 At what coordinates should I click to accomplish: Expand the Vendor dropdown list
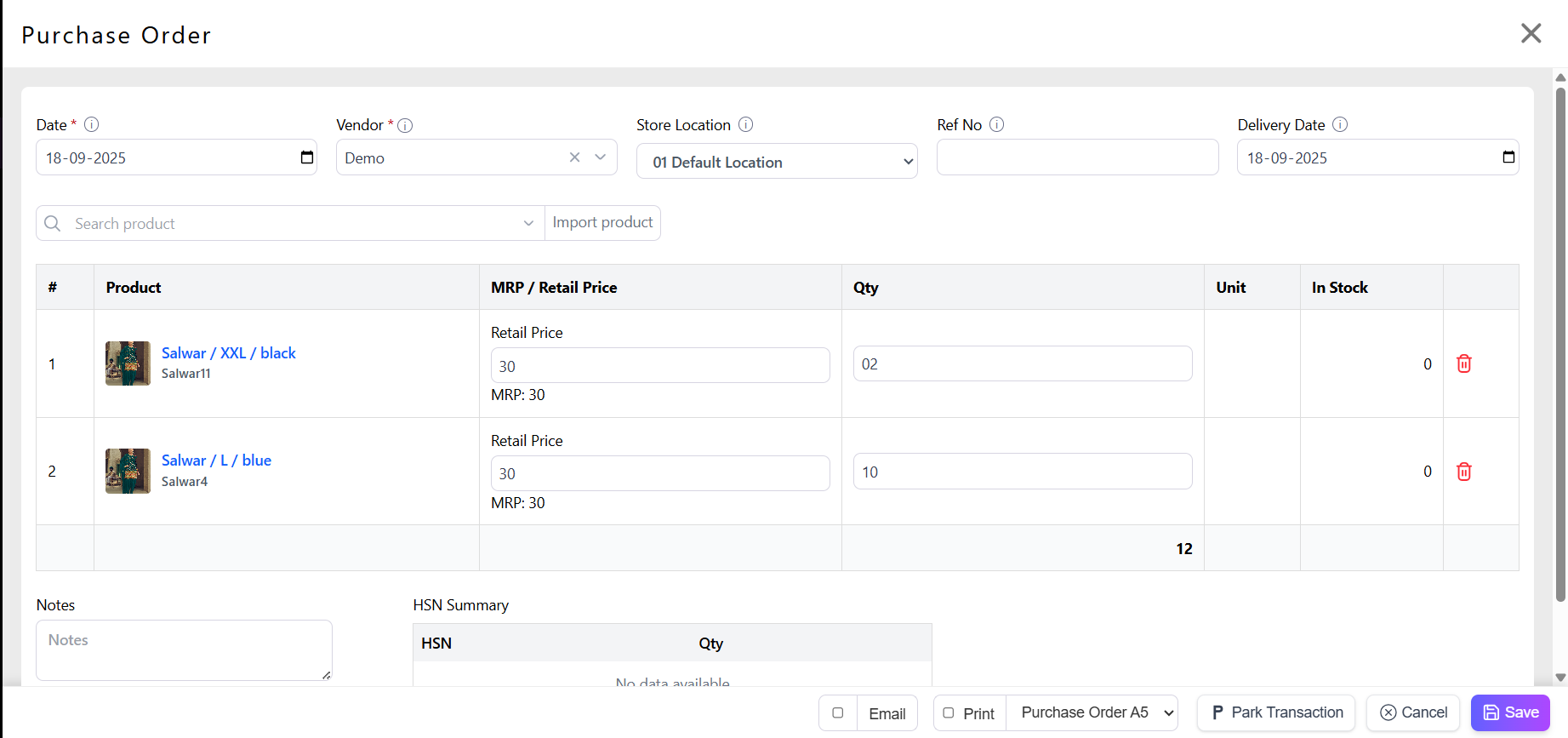click(x=601, y=157)
